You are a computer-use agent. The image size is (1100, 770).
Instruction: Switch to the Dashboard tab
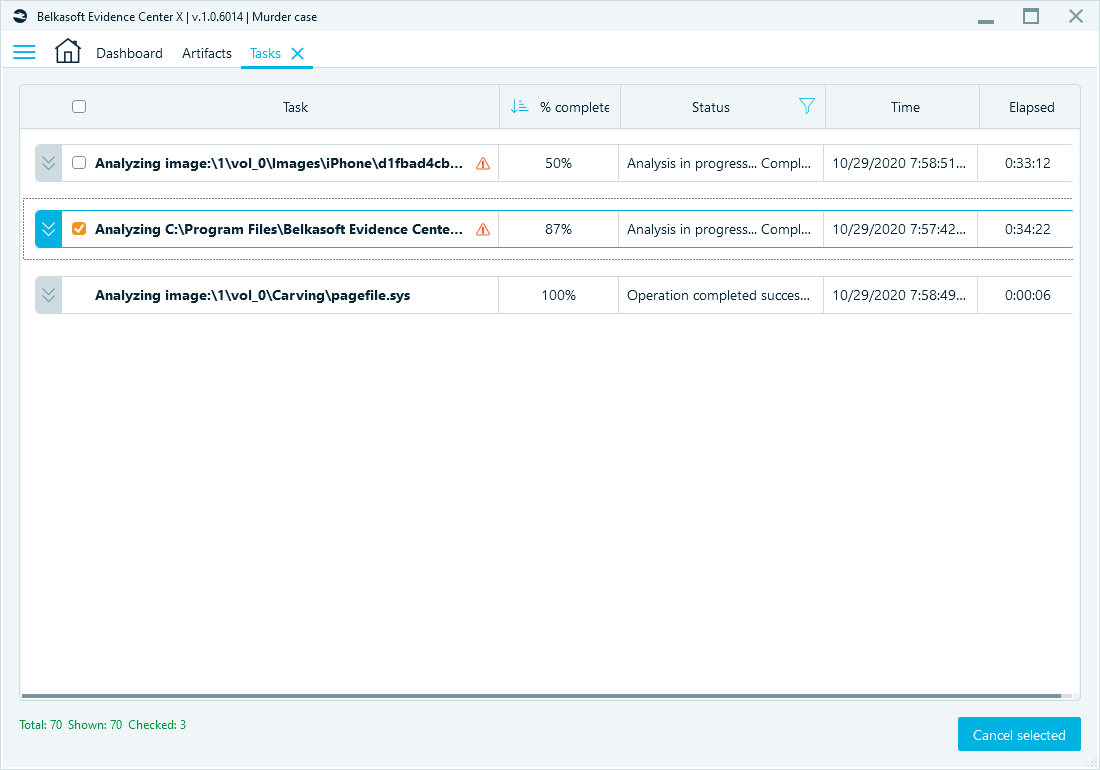[x=129, y=53]
